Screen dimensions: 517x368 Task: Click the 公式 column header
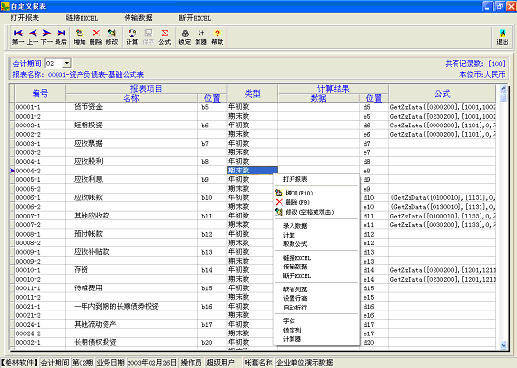[x=442, y=93]
